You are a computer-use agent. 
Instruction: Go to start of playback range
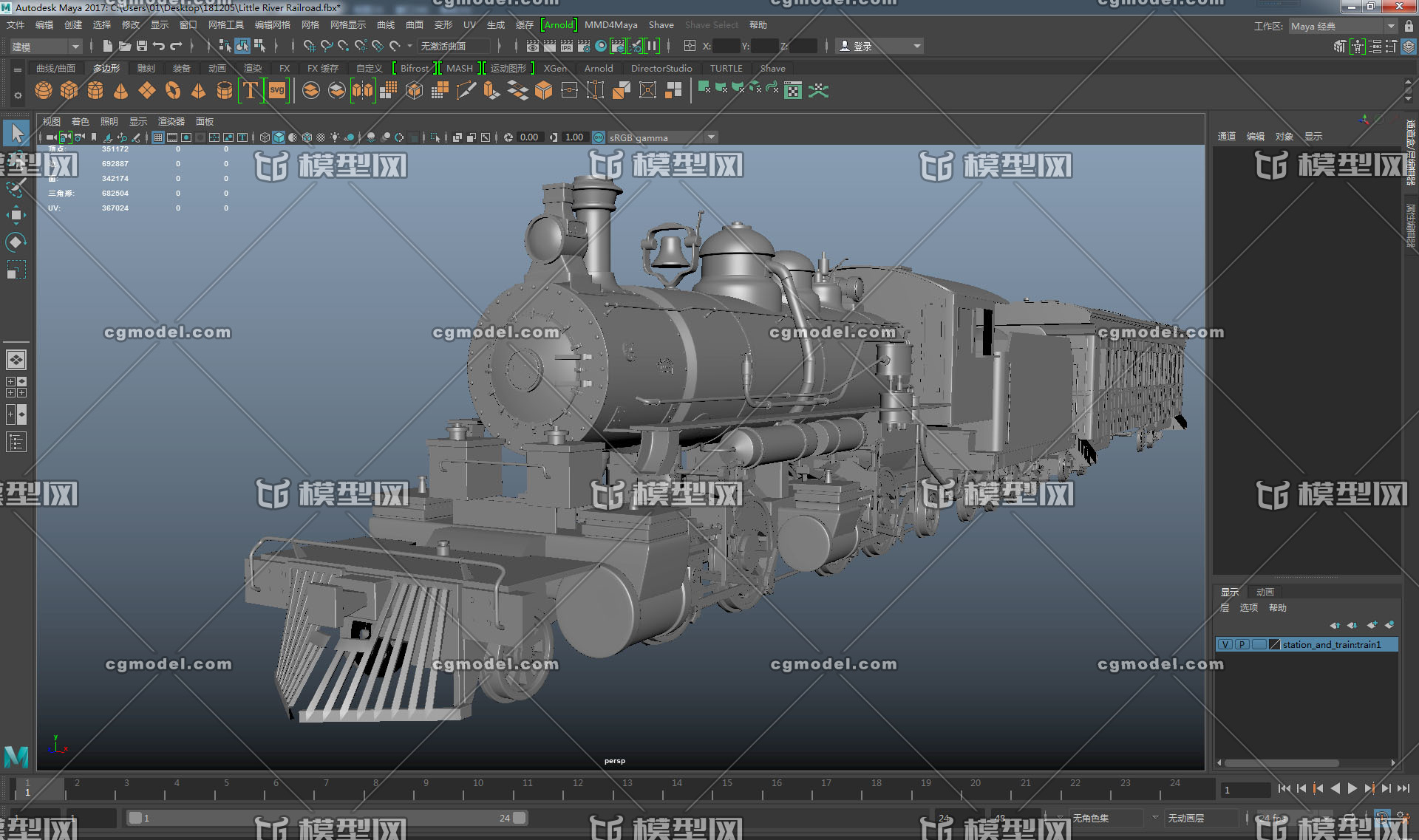1284,788
